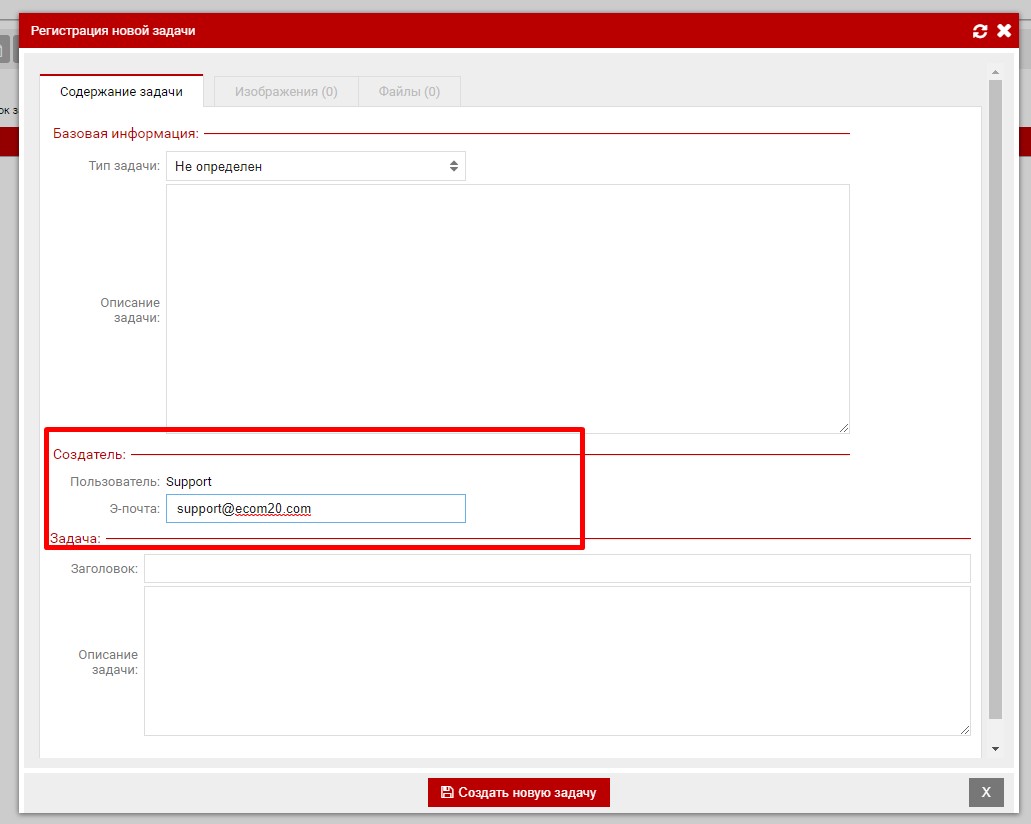1031x824 pixels.
Task: Click the lower Описание задачи text area
Action: (557, 661)
